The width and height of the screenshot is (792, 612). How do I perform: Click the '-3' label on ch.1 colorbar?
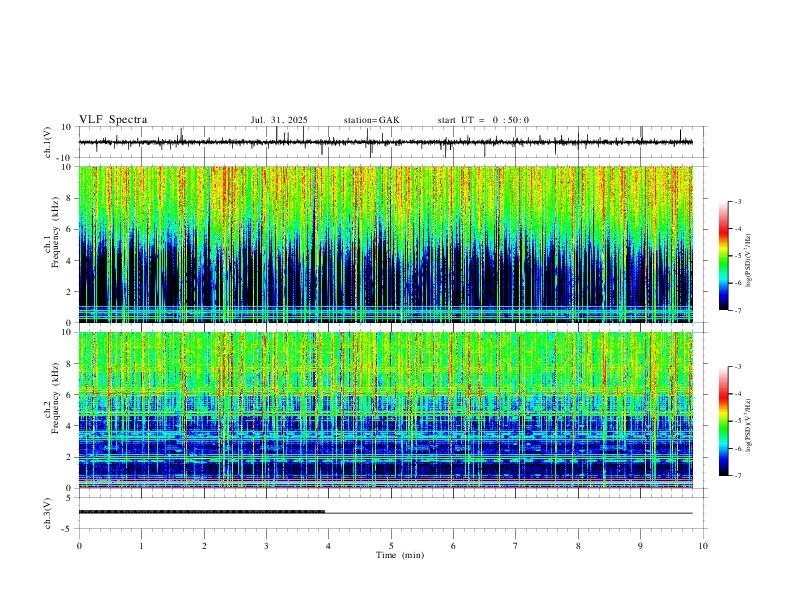point(737,201)
